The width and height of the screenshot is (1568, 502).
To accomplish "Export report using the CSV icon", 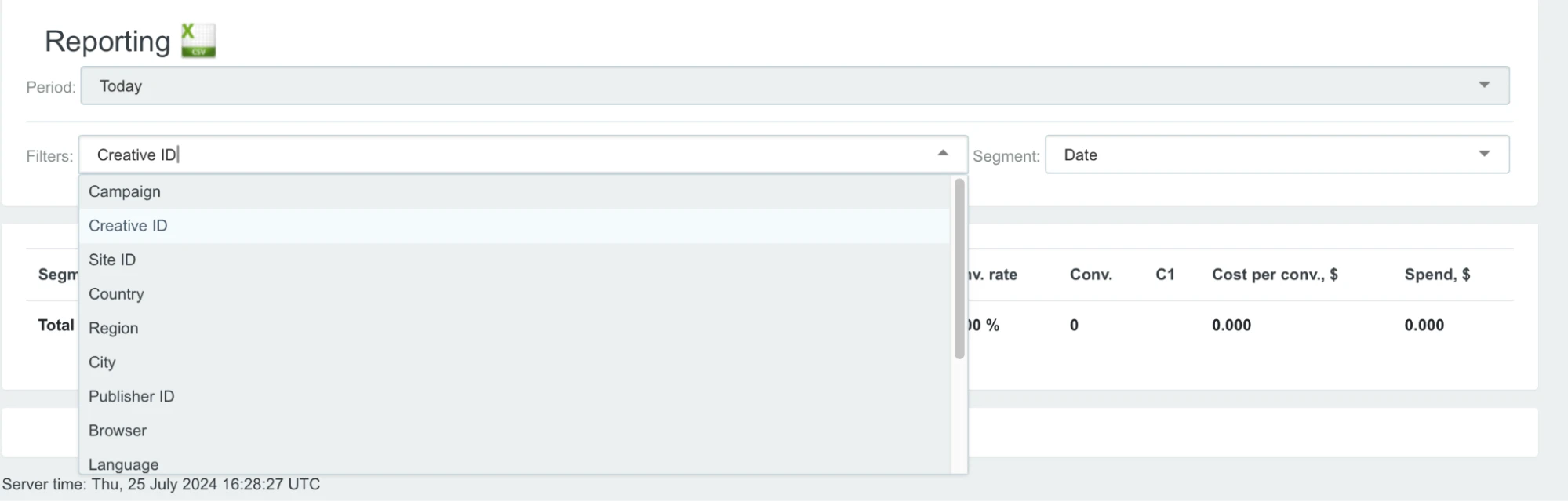I will 198,41.
